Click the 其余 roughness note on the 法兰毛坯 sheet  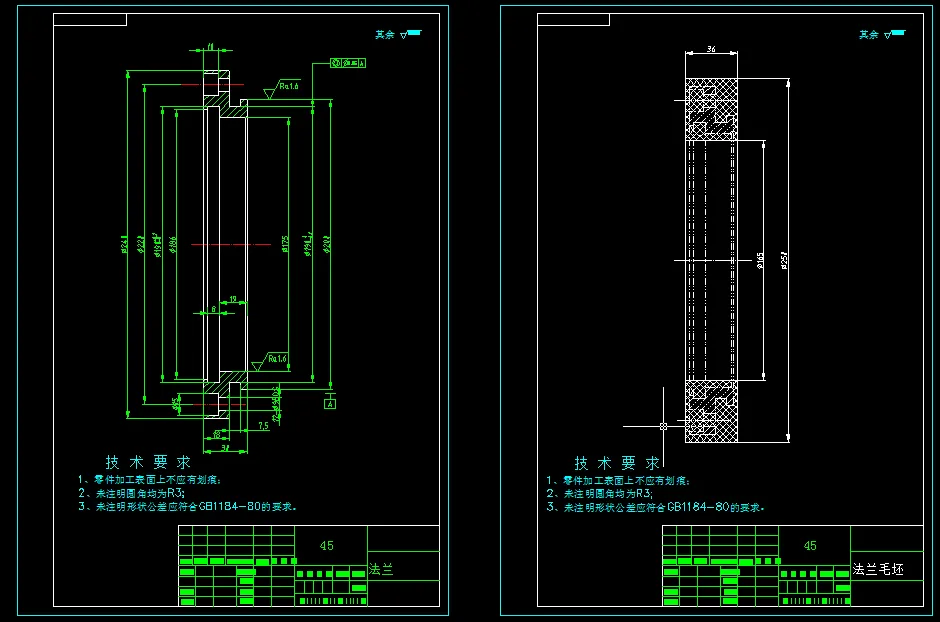click(x=882, y=34)
